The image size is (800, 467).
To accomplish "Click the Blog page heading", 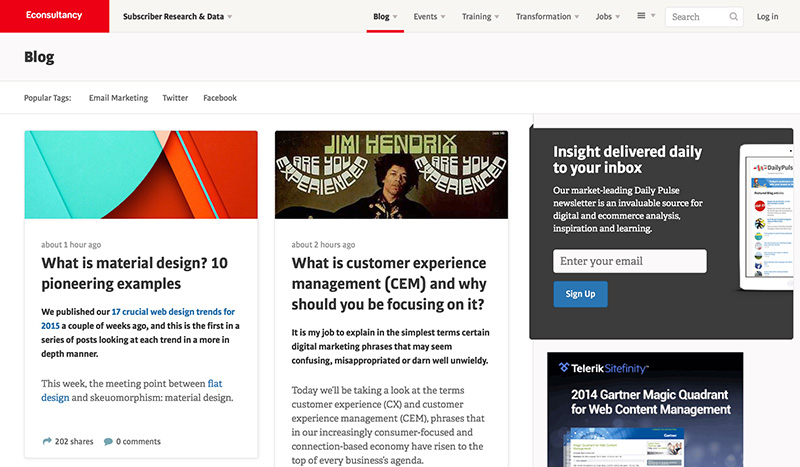I will point(39,57).
